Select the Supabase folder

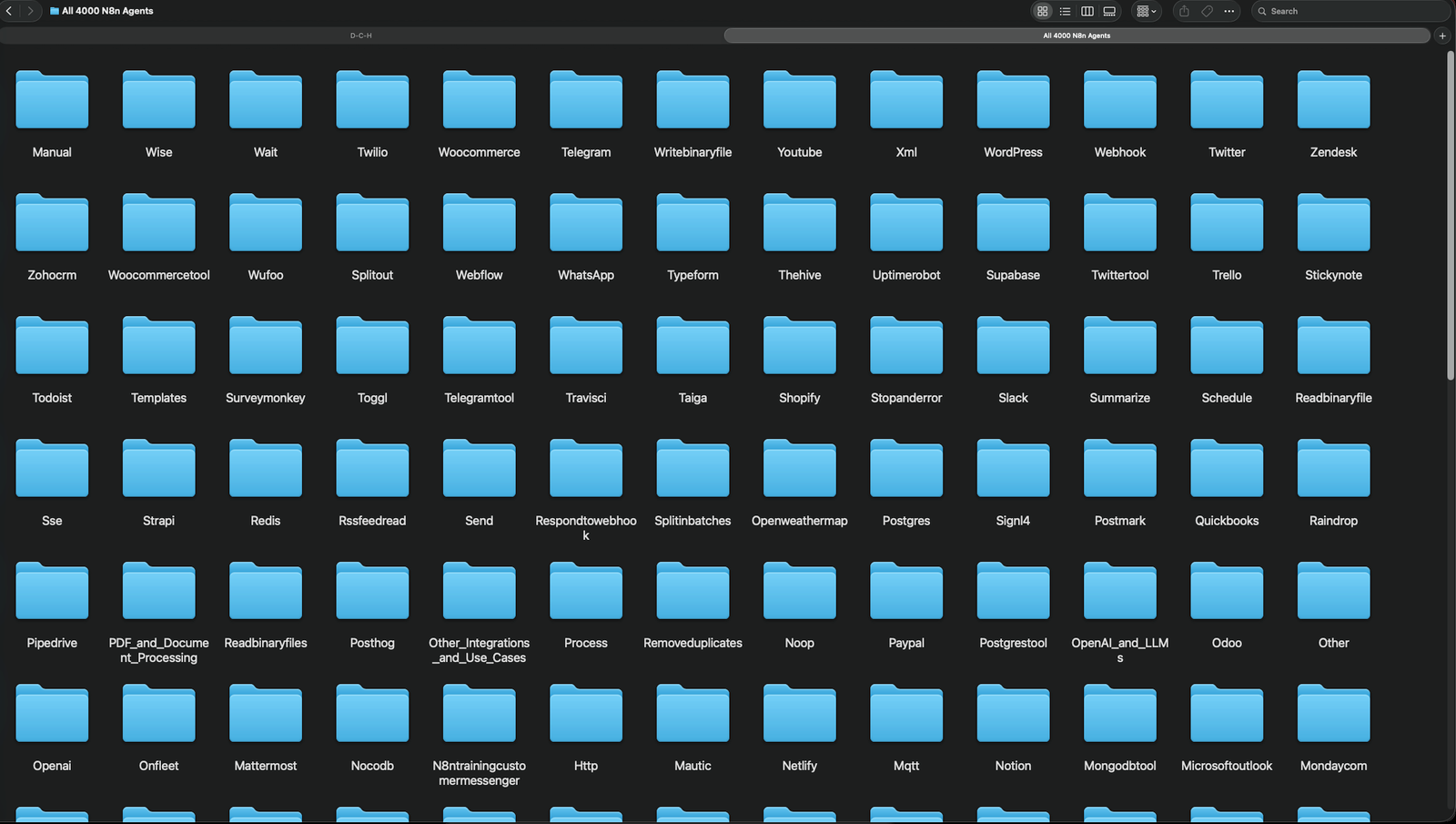click(1013, 223)
